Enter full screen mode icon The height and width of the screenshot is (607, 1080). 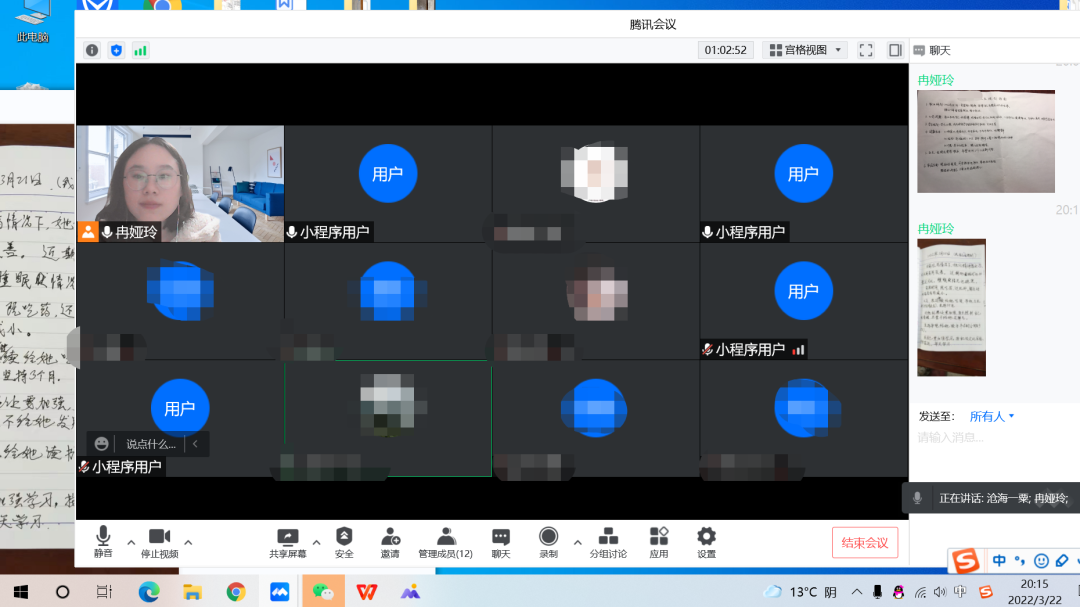click(866, 50)
